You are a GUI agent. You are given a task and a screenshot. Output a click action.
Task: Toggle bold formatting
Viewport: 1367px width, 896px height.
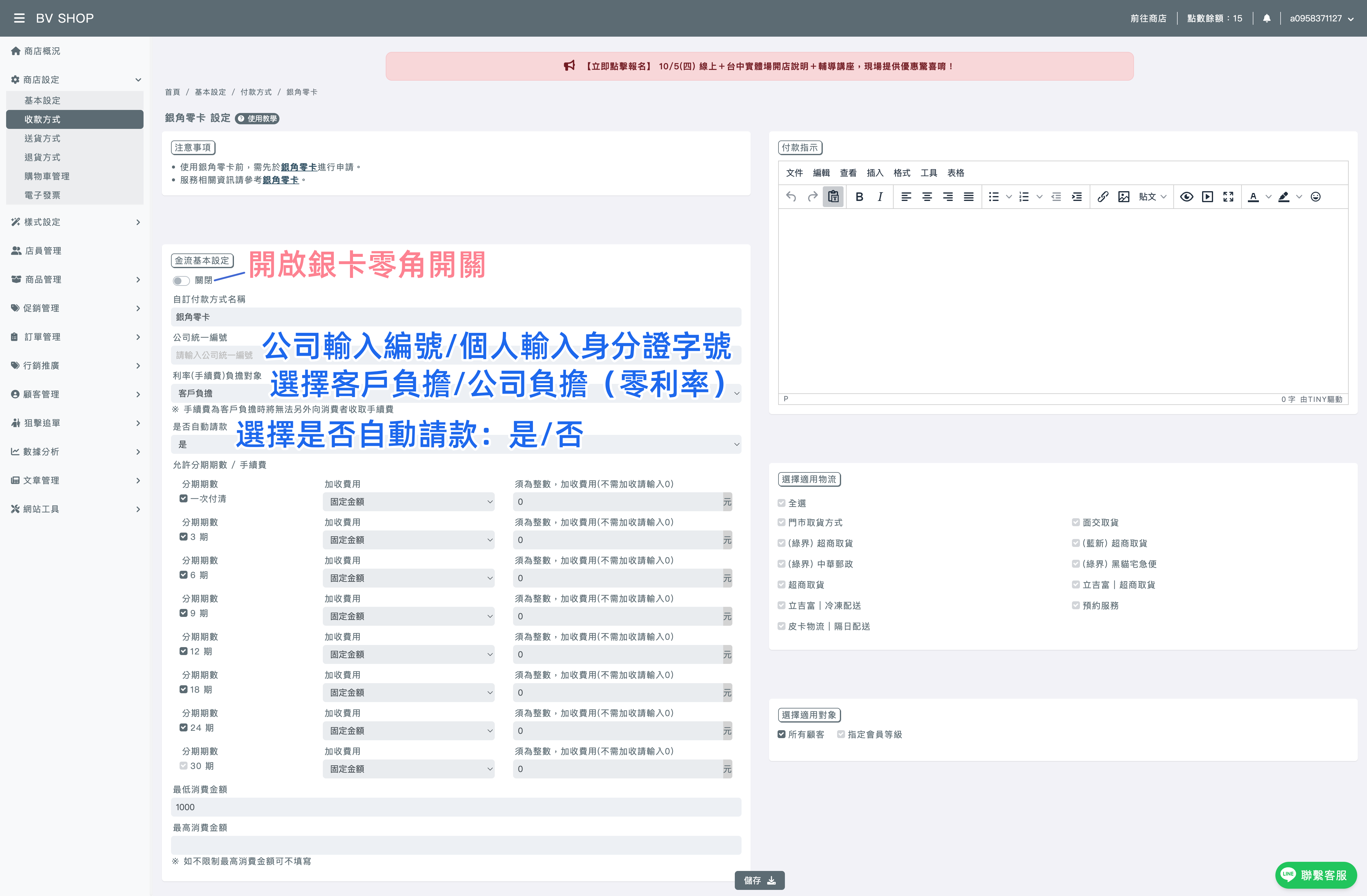[x=859, y=197]
